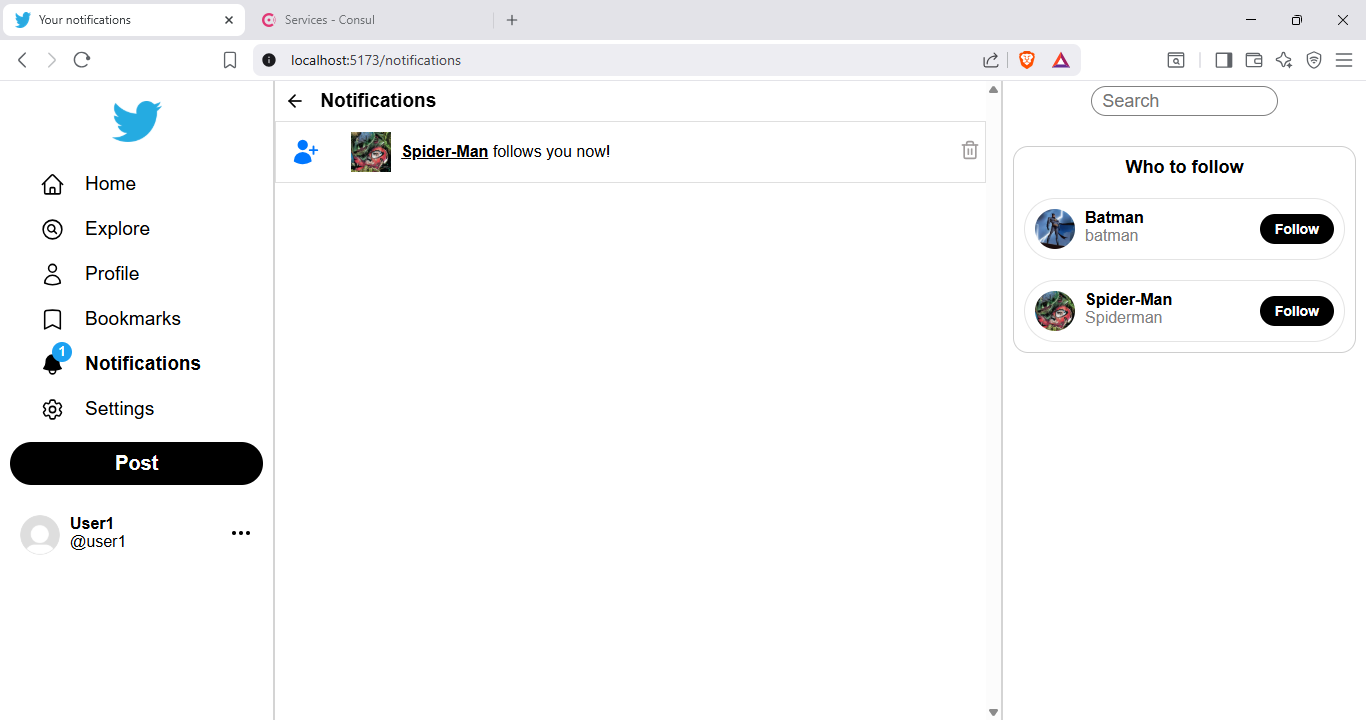1366x720 pixels.
Task: Click the Twitter bird logo
Action: tap(136, 121)
